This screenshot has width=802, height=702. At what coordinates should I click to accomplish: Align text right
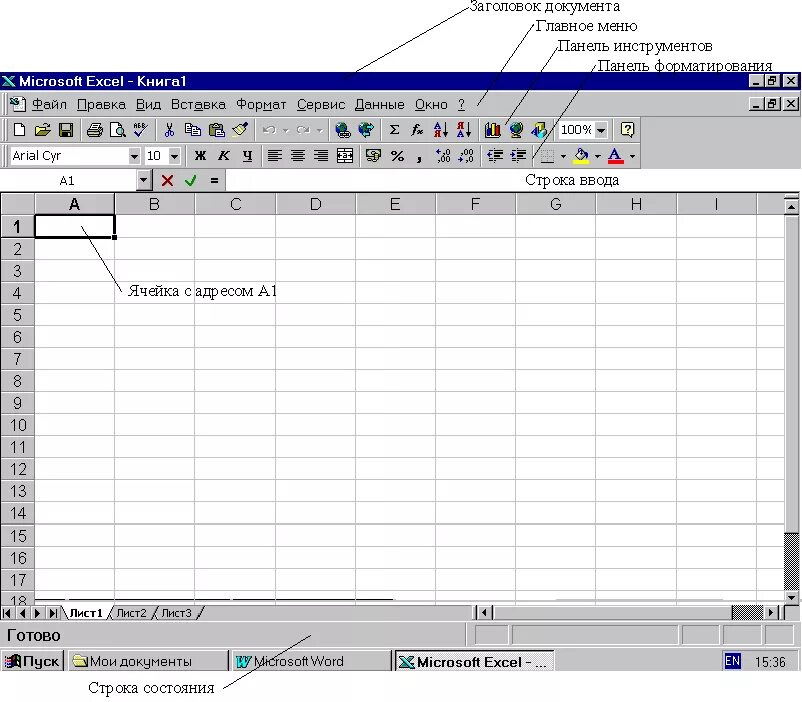click(x=321, y=156)
